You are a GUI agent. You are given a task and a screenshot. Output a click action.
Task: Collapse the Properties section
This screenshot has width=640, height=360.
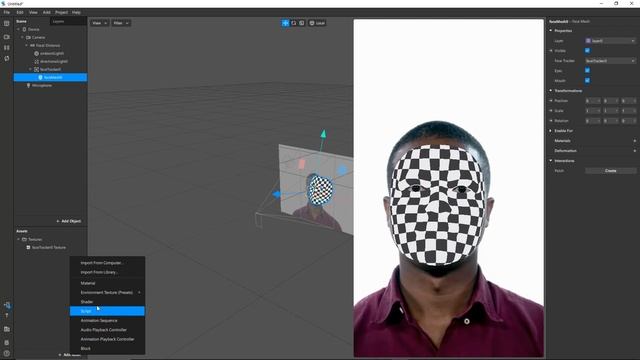551,31
